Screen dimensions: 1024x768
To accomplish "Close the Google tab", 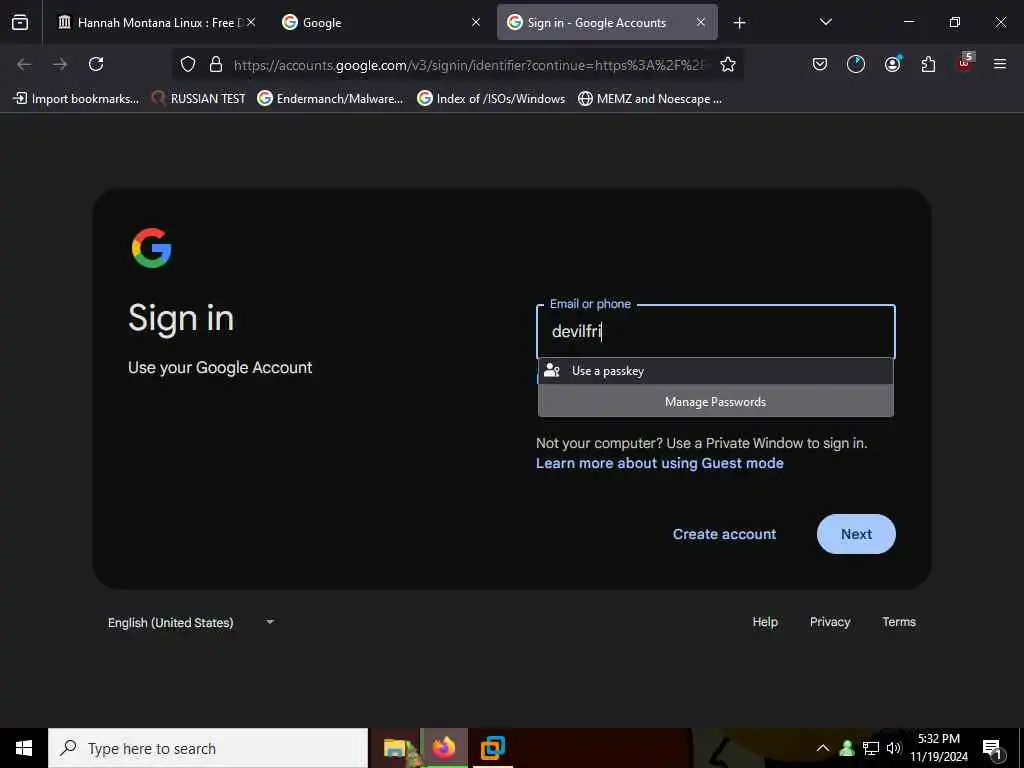I will point(476,22).
